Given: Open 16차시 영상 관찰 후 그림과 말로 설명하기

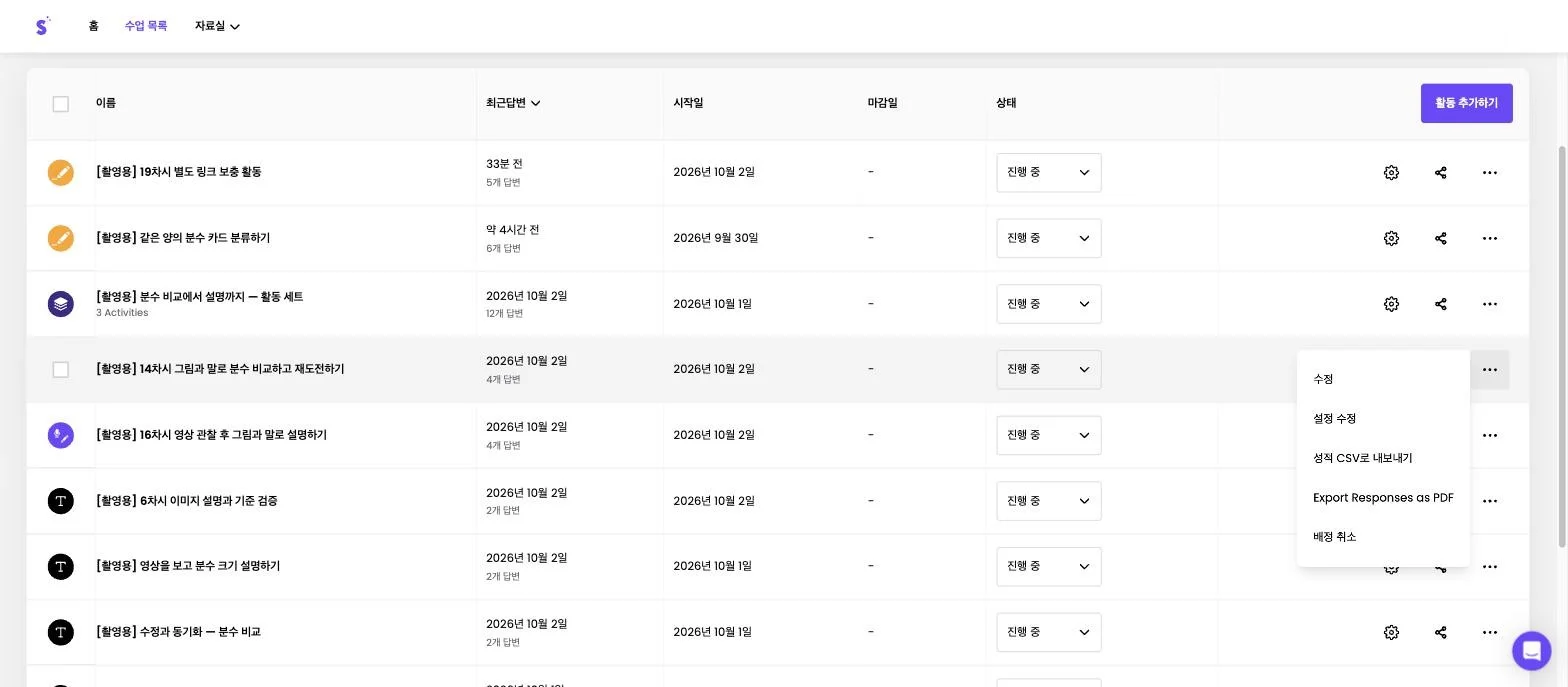Looking at the screenshot, I should 211,435.
